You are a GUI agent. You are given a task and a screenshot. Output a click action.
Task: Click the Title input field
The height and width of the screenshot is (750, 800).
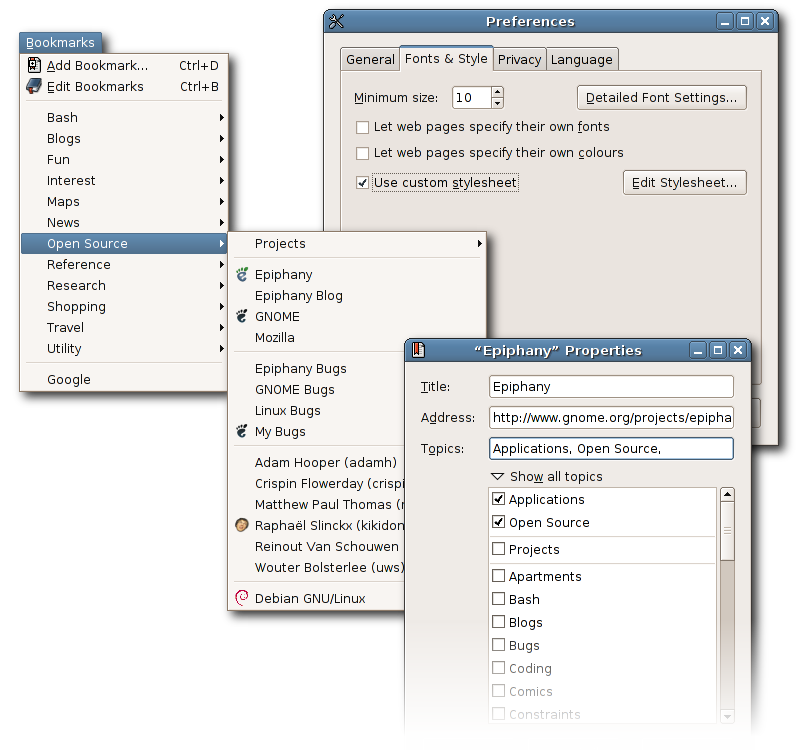pos(611,387)
